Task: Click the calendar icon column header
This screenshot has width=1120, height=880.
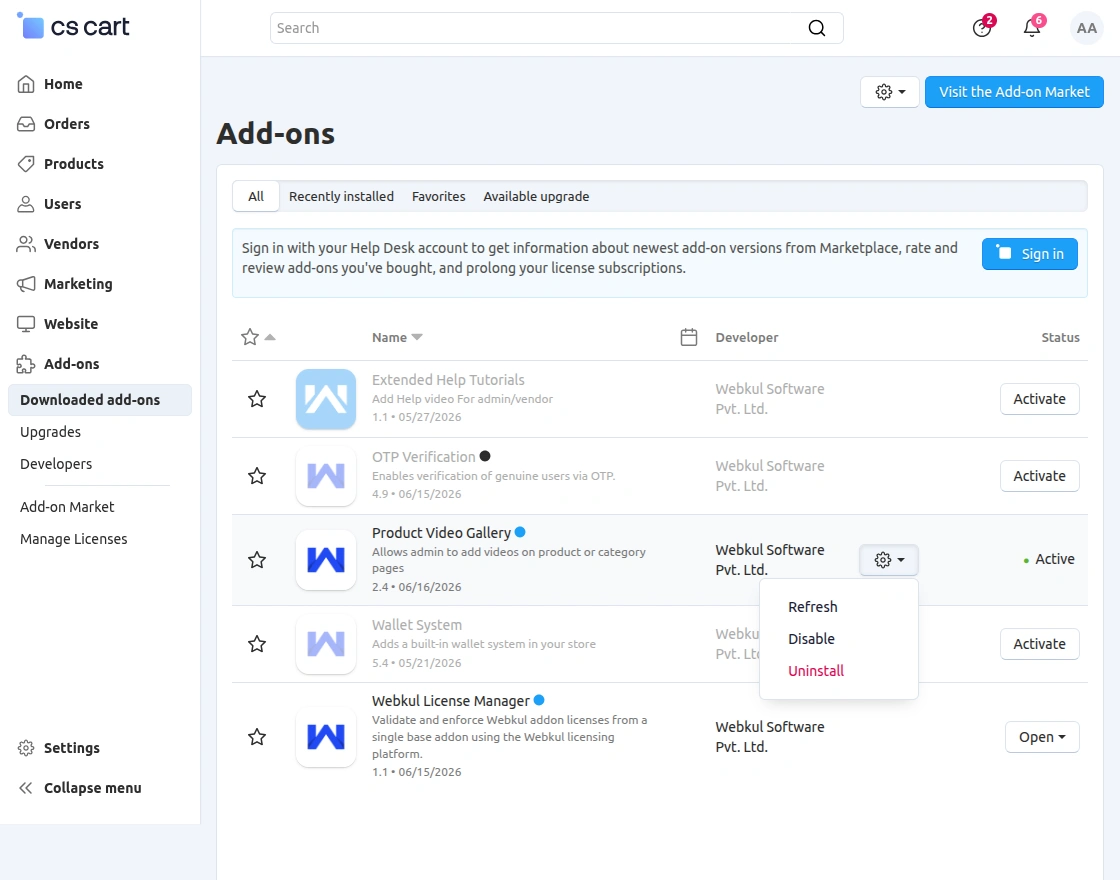Action: pyautogui.click(x=689, y=337)
